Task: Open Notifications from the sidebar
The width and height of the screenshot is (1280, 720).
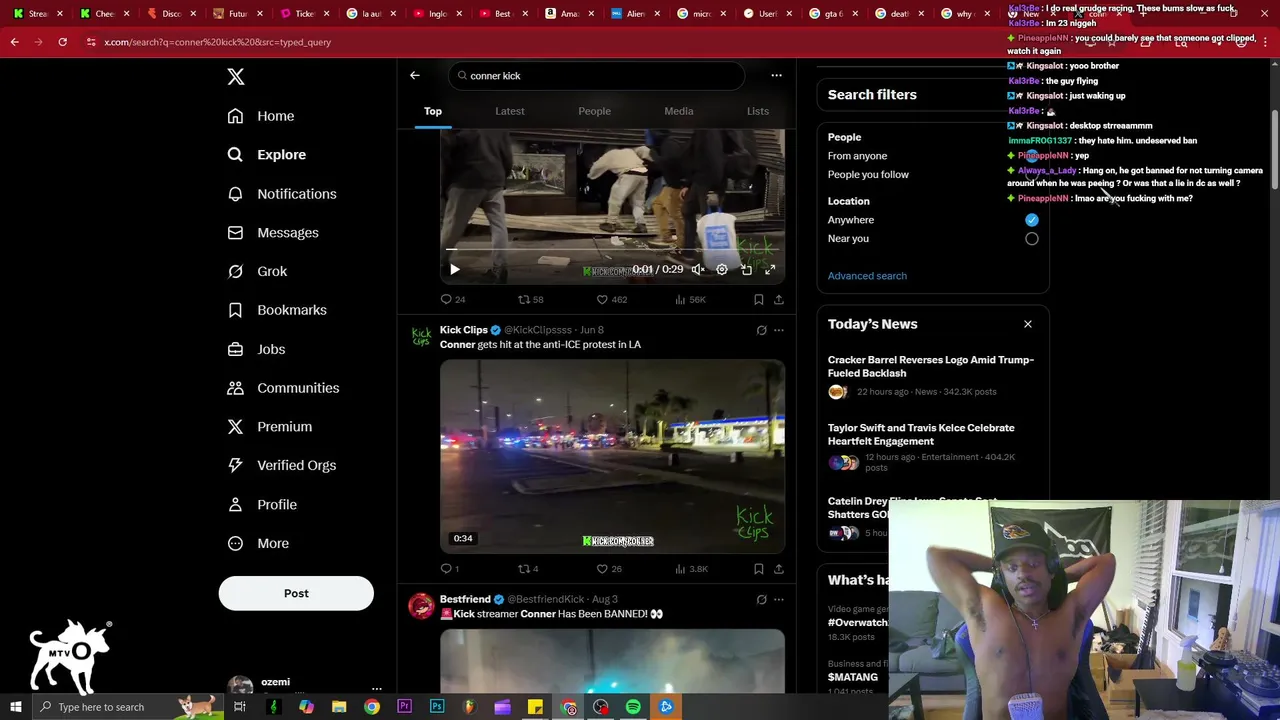Action: (x=282, y=194)
